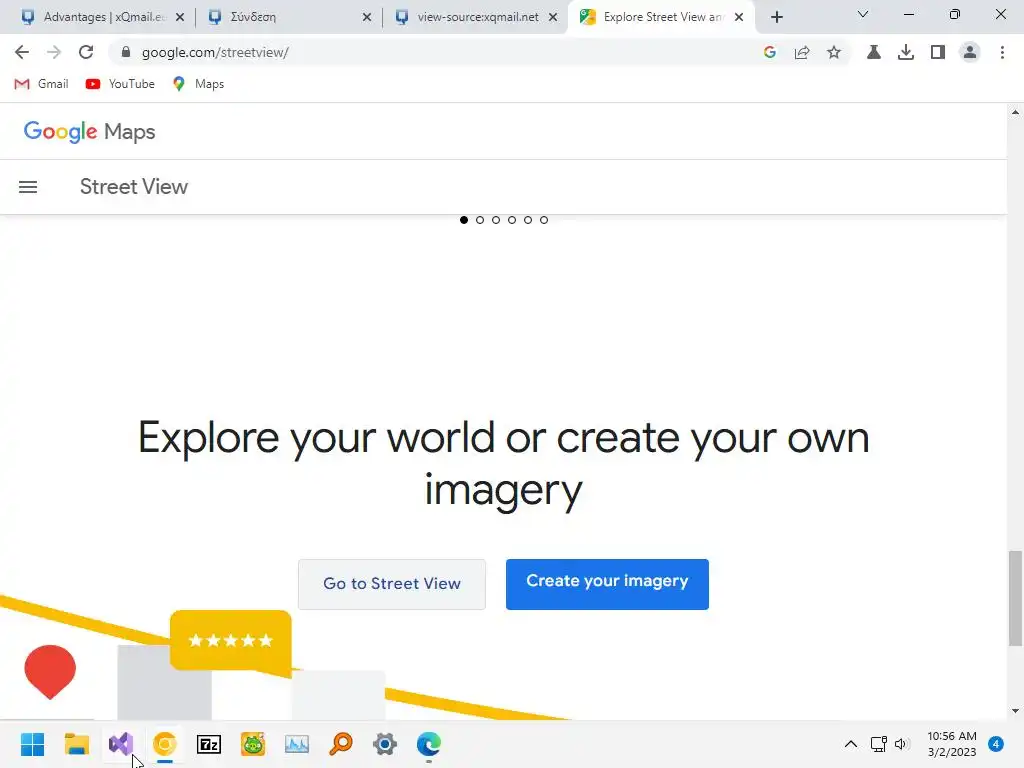Screen dimensions: 1024x768
Task: Open the network status tray icon
Action: click(878, 744)
